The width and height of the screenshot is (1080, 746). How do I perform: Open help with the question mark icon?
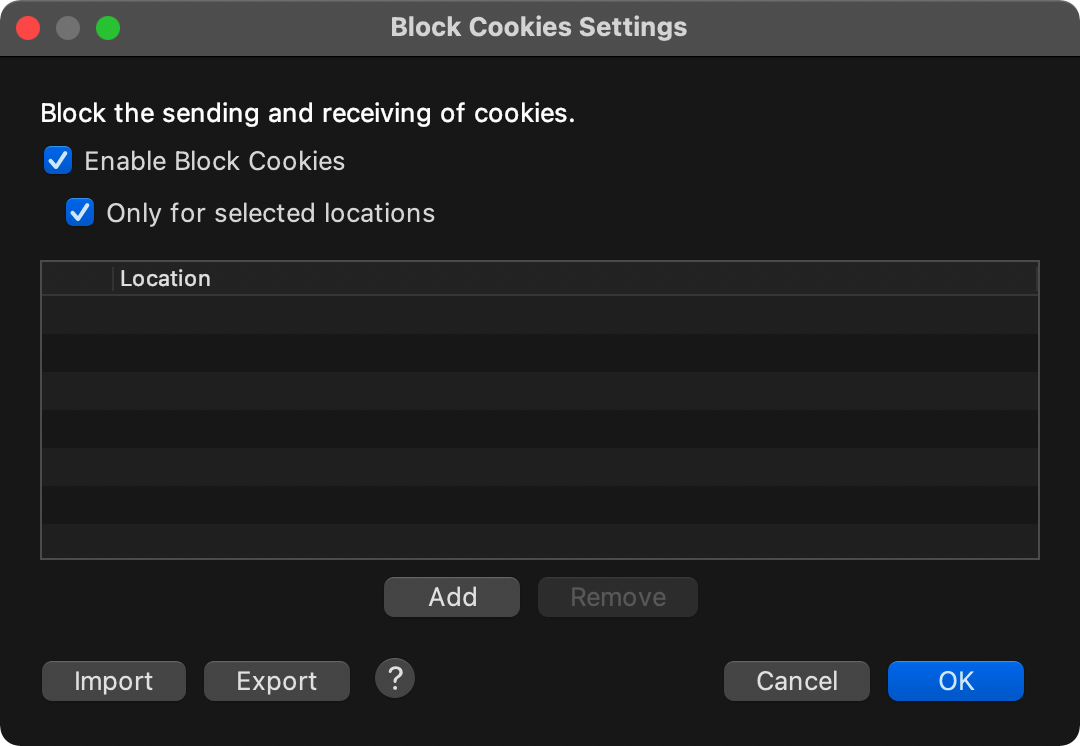pyautogui.click(x=395, y=679)
